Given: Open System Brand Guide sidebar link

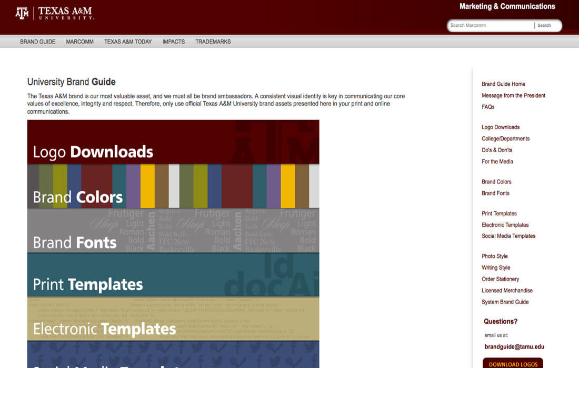Looking at the screenshot, I should point(505,302).
